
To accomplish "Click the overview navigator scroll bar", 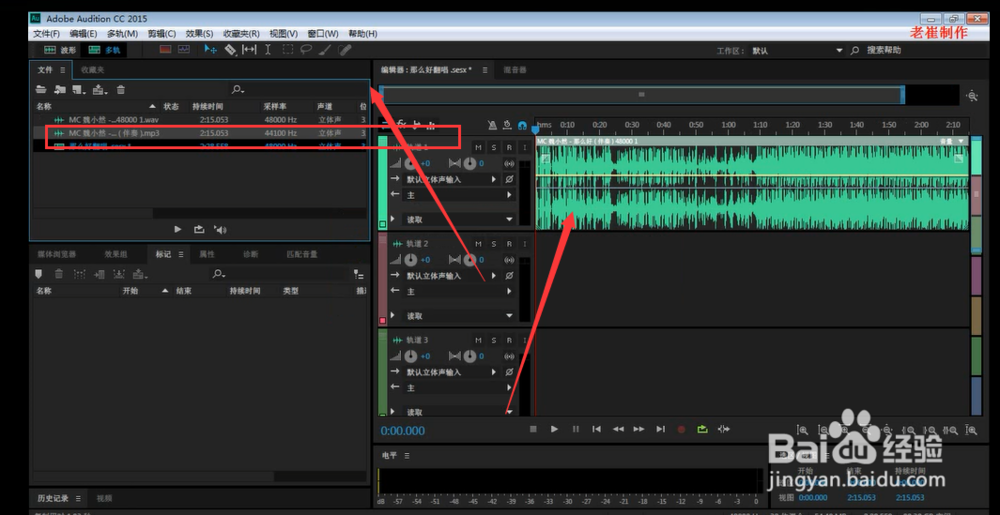I will (x=642, y=94).
